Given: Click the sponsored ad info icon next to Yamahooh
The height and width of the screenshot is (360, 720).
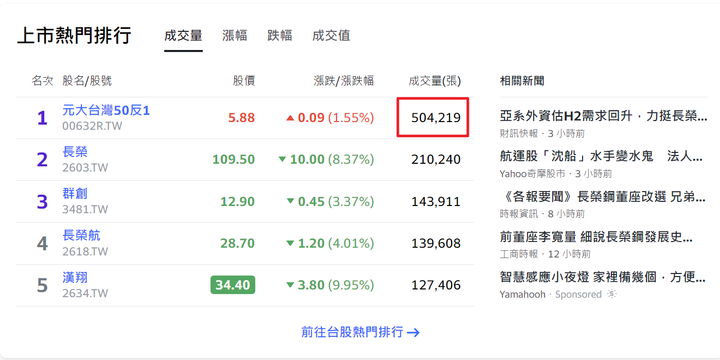Looking at the screenshot, I should point(611,294).
